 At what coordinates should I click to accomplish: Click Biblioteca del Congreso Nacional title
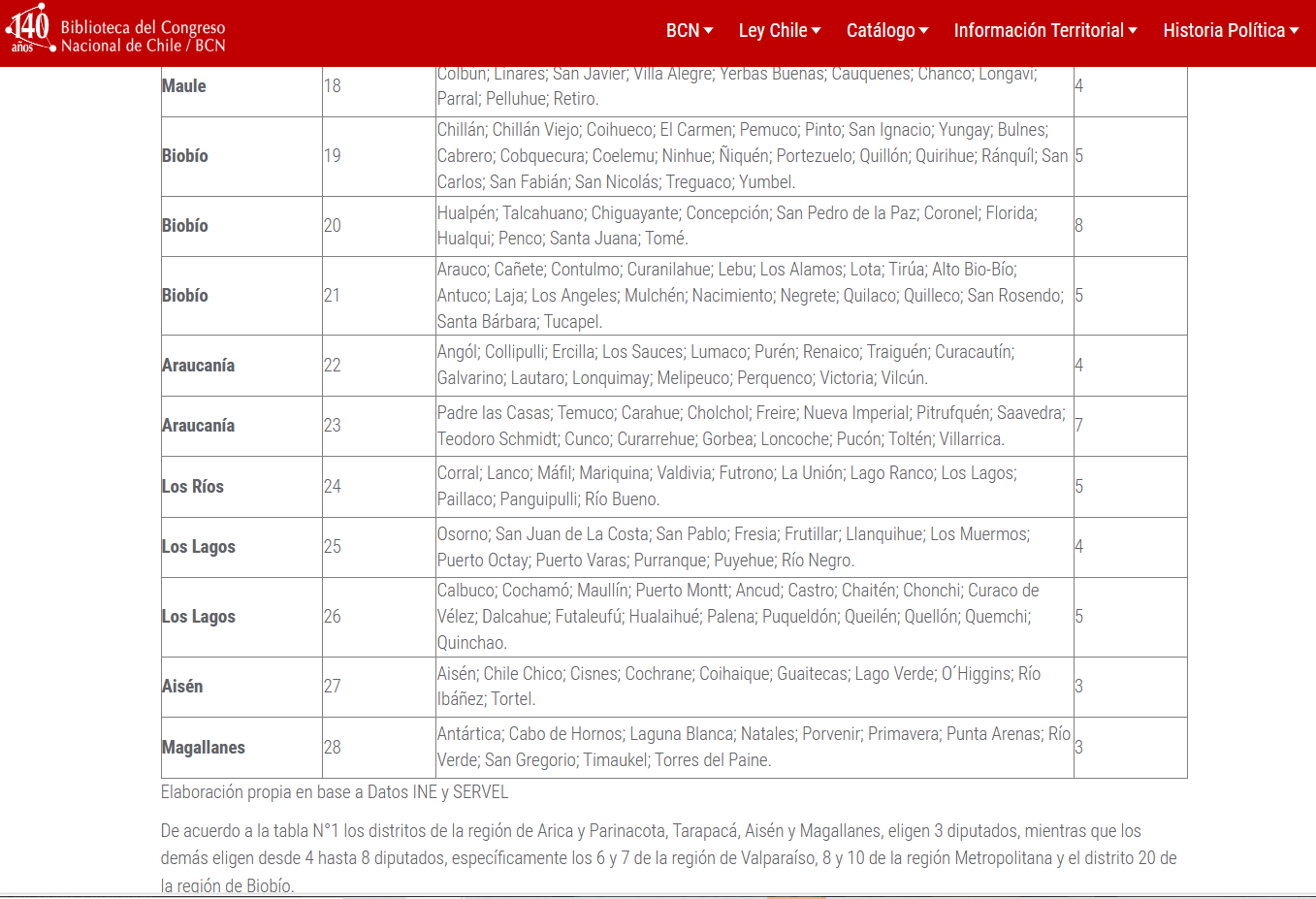144,36
